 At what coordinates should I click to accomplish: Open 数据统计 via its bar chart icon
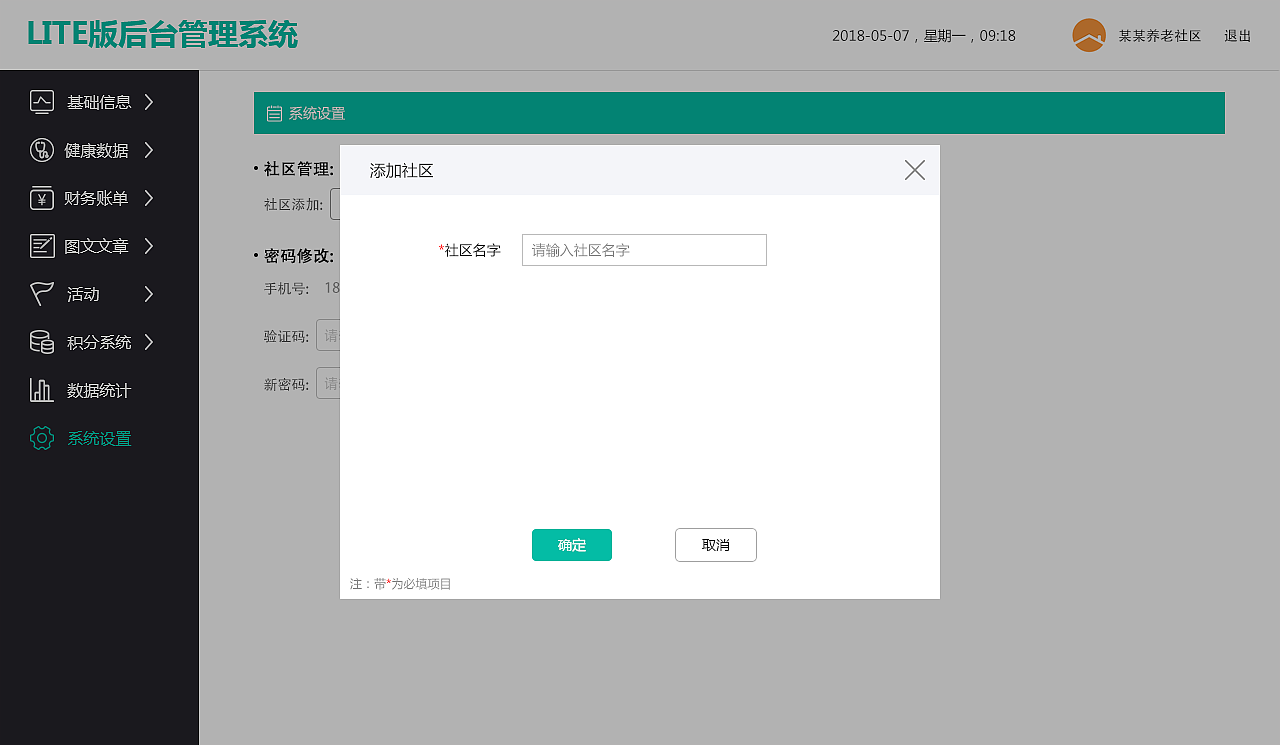point(40,390)
